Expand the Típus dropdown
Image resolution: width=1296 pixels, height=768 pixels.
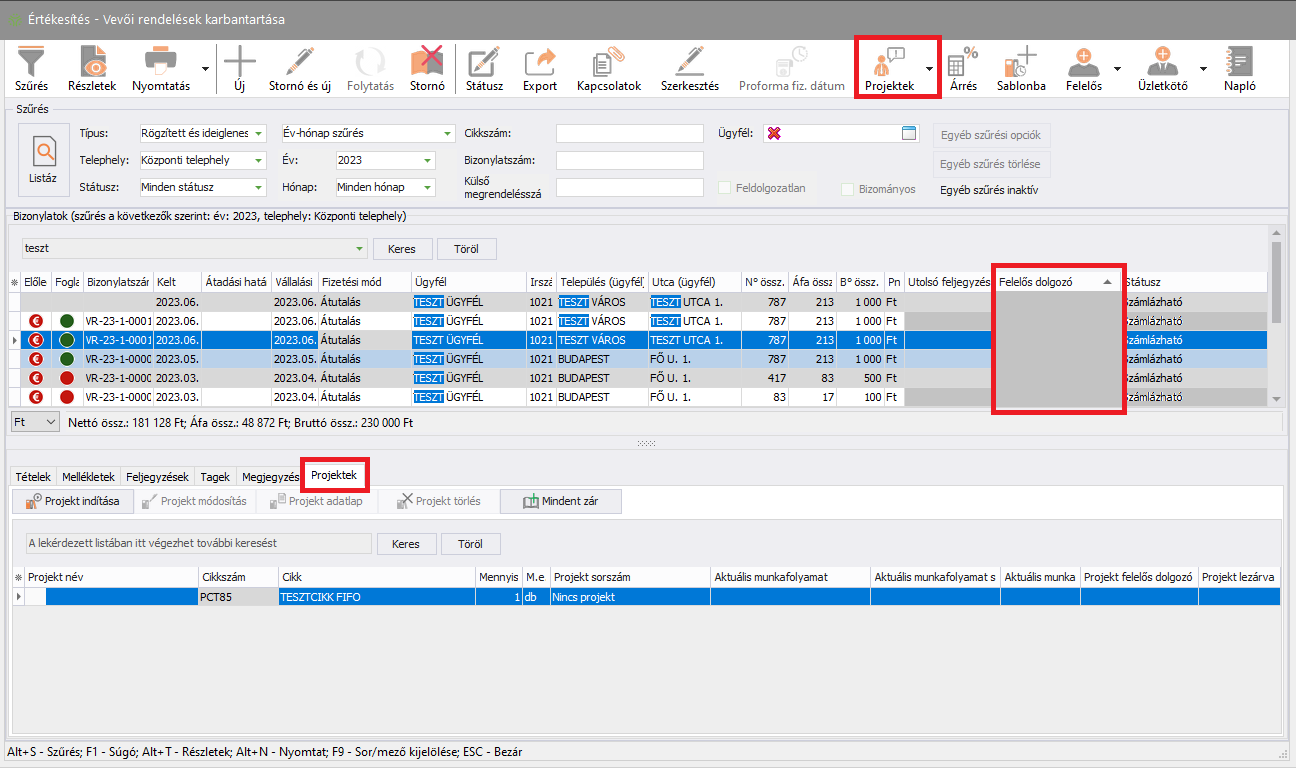pyautogui.click(x=259, y=134)
